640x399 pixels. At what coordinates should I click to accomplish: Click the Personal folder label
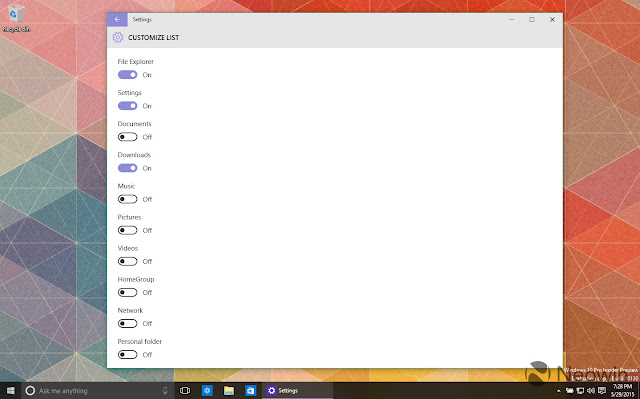pyautogui.click(x=140, y=341)
